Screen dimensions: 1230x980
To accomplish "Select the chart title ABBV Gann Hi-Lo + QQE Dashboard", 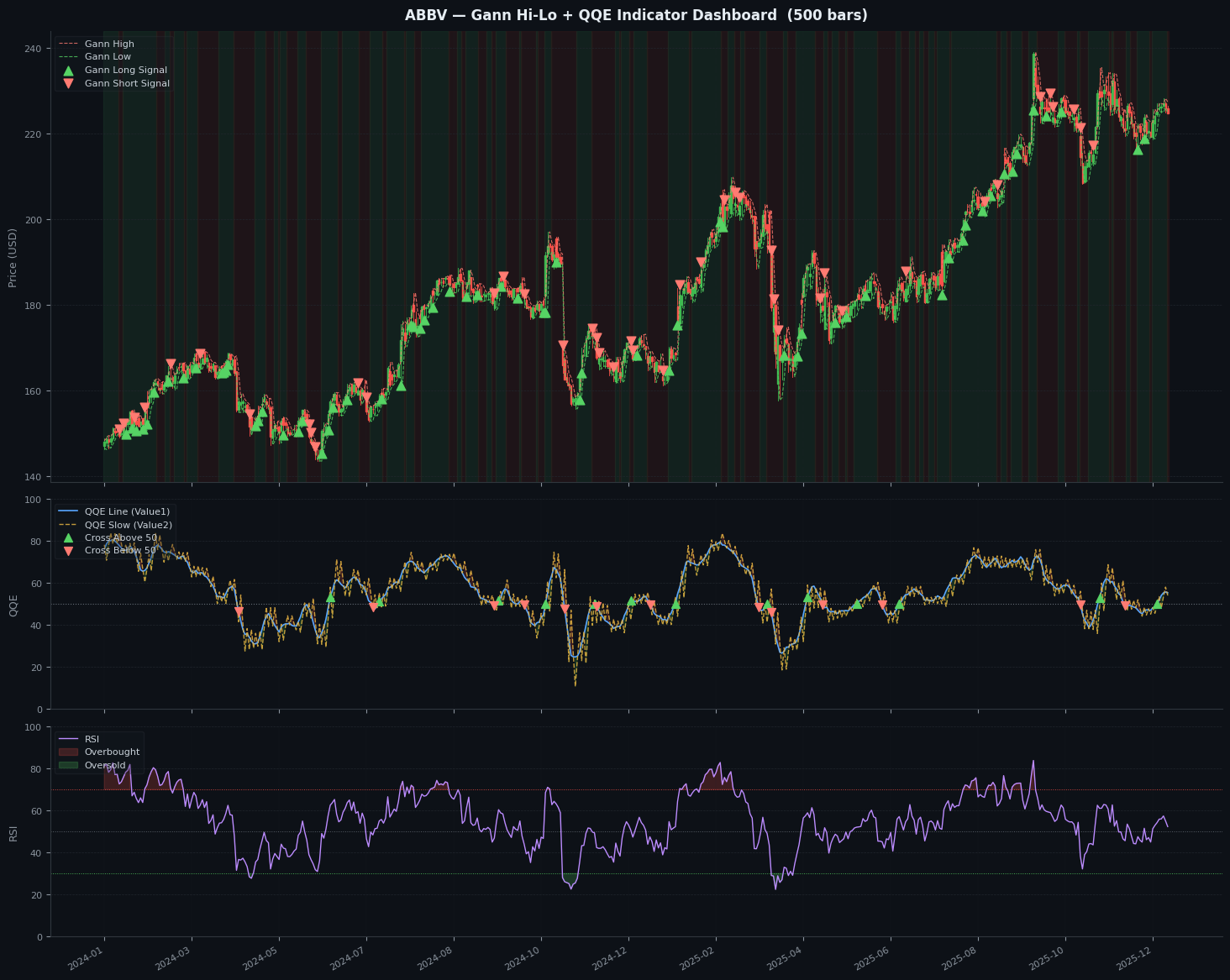I will click(636, 15).
